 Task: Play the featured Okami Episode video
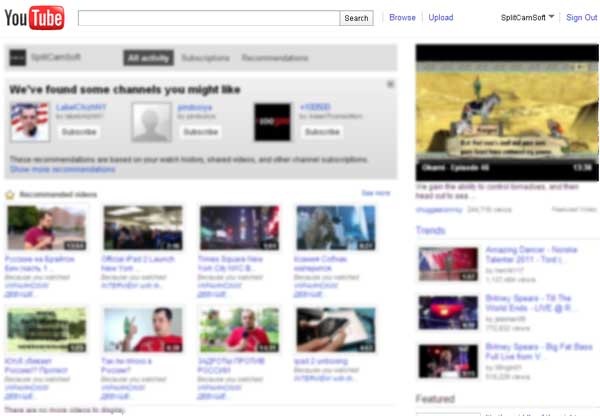(x=507, y=112)
